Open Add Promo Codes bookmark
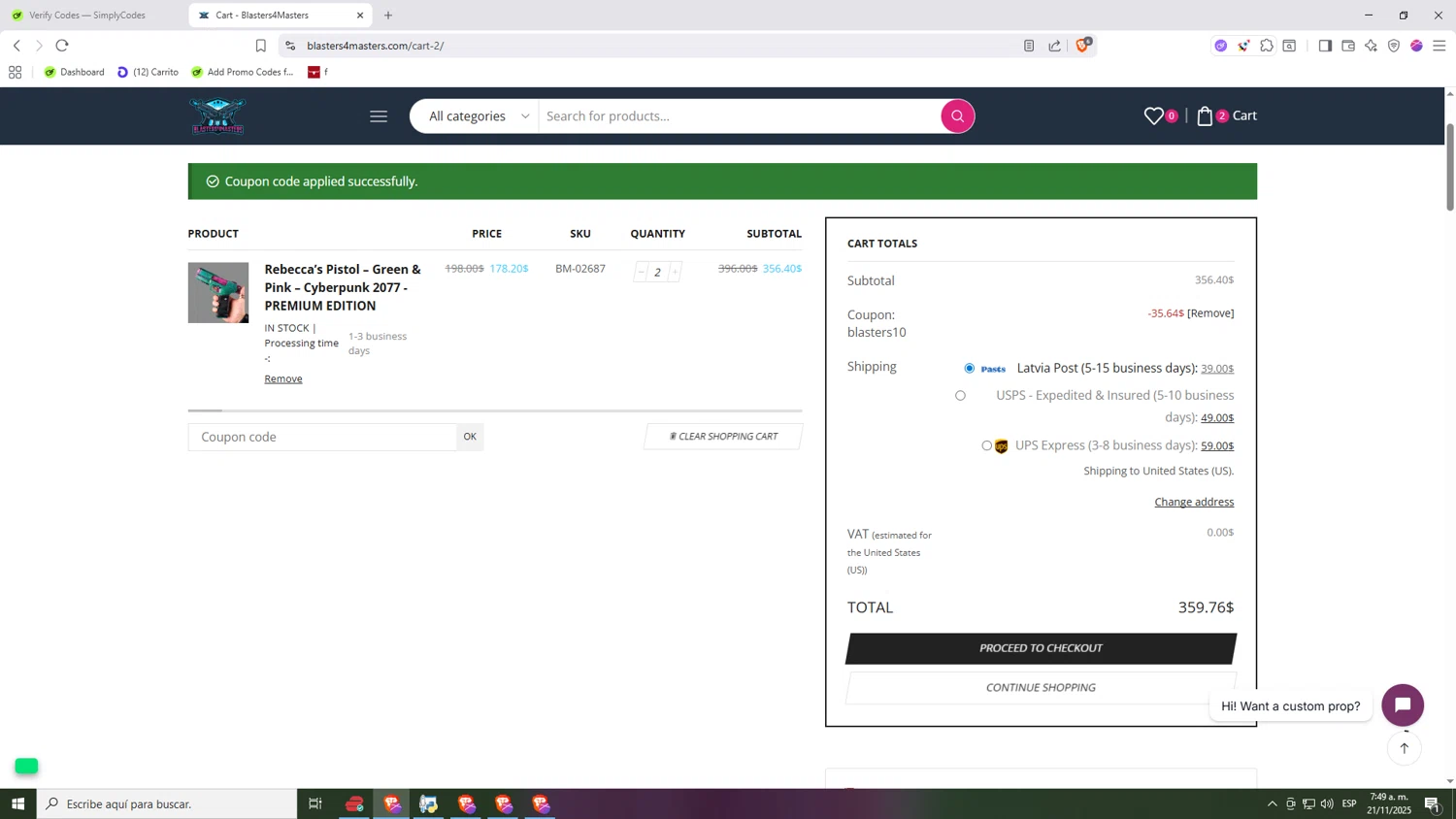Screen dimensions: 1456x819 tap(243, 72)
